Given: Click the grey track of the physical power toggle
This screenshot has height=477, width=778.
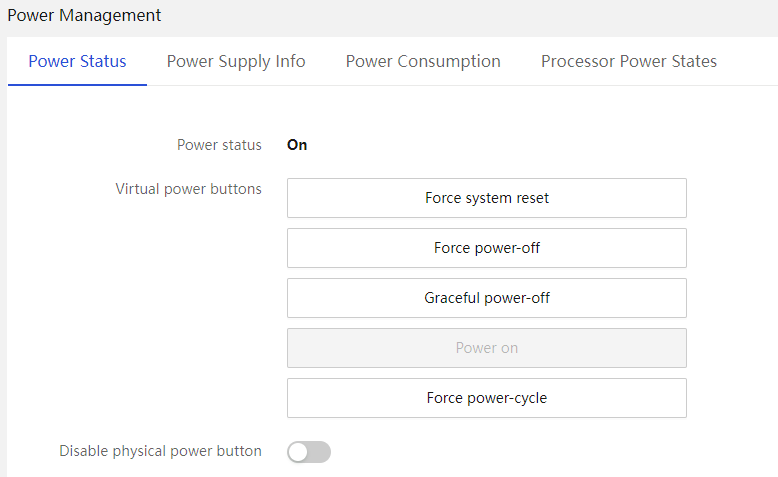Looking at the screenshot, I should [x=320, y=452].
